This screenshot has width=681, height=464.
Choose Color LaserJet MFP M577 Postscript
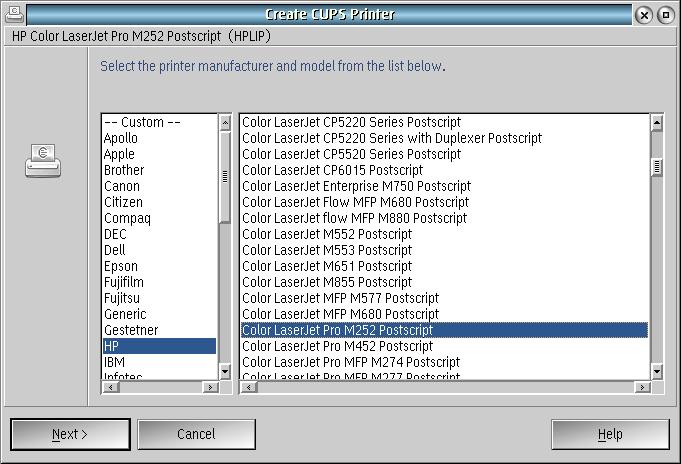pos(444,298)
